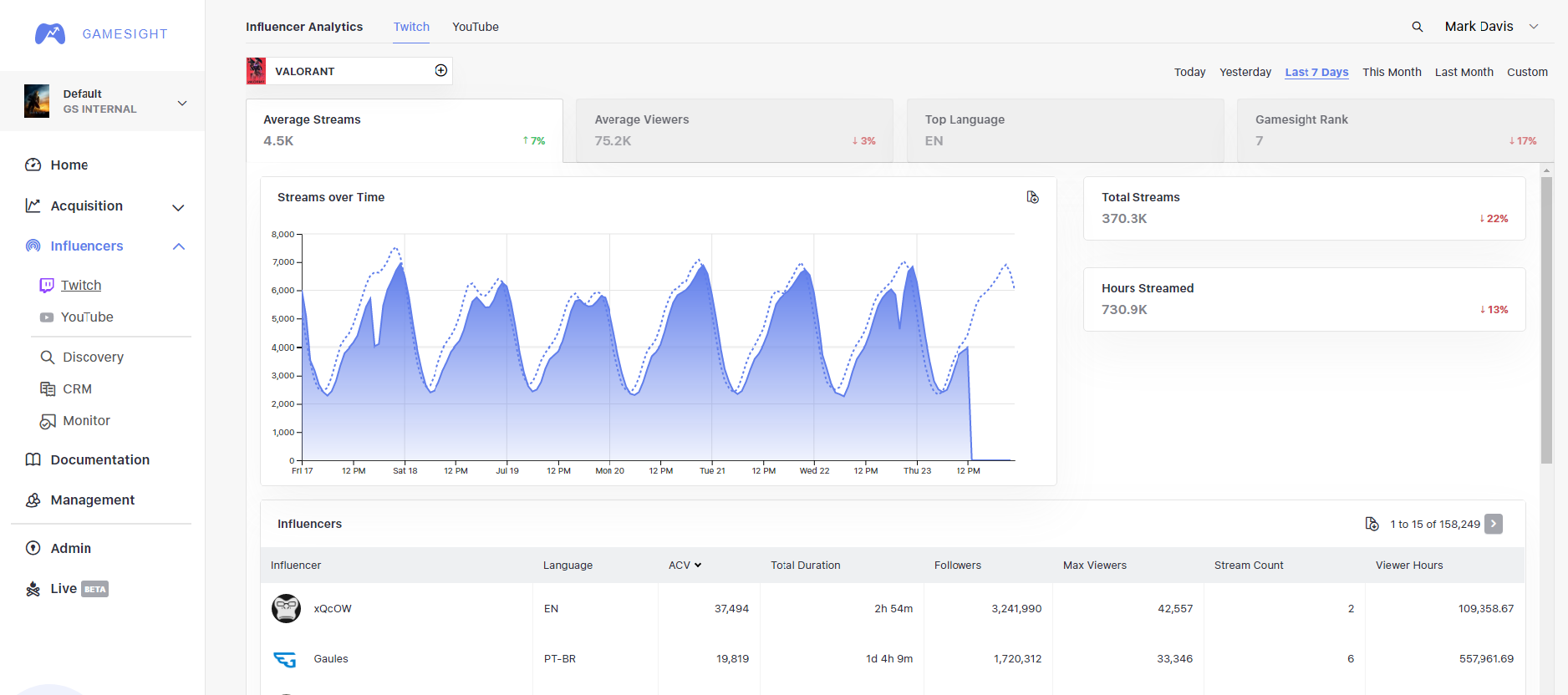1568x695 pixels.
Task: Click the Total Streams card
Action: [1305, 208]
